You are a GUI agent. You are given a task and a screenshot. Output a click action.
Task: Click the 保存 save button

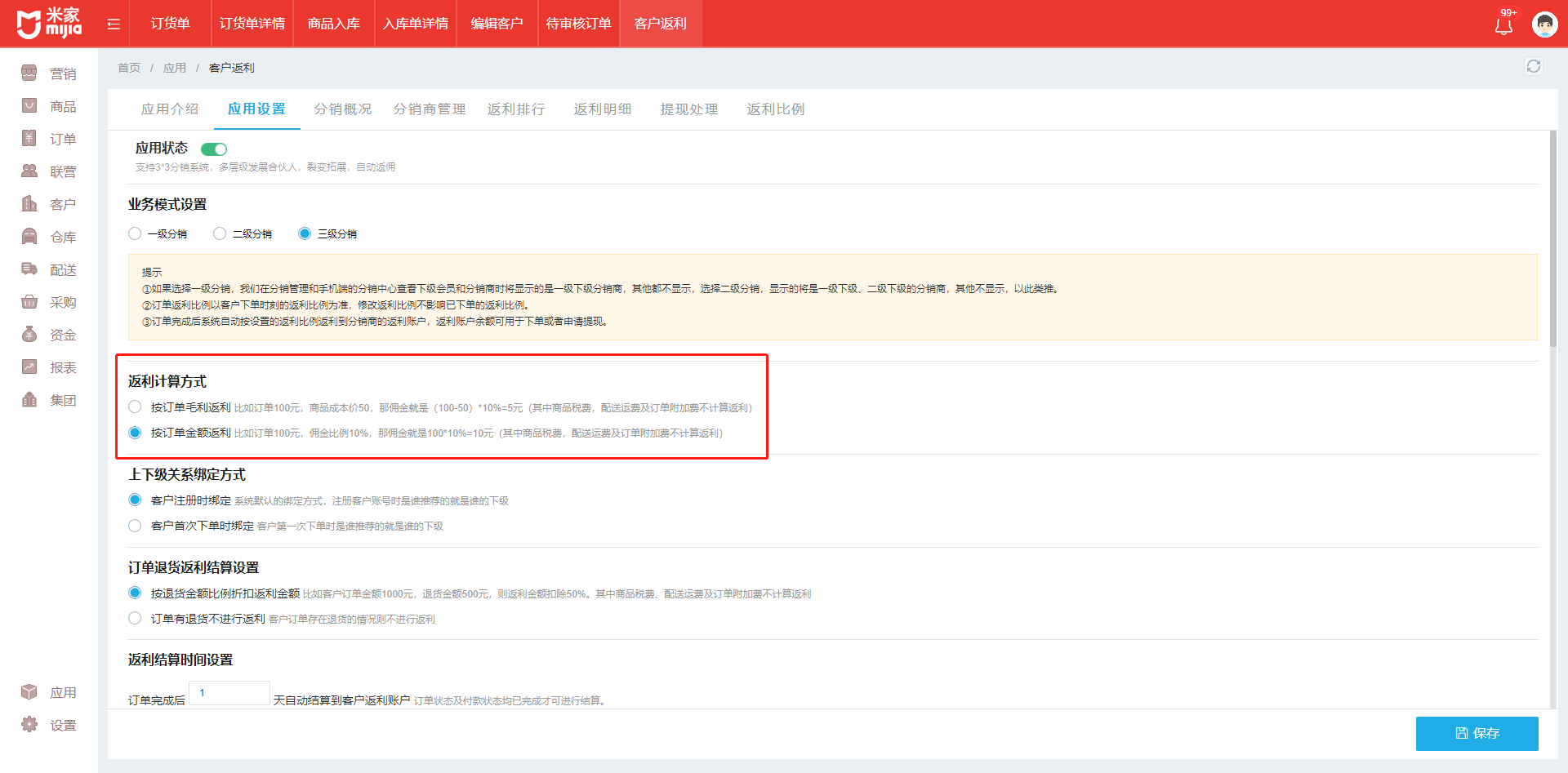pos(1477,733)
